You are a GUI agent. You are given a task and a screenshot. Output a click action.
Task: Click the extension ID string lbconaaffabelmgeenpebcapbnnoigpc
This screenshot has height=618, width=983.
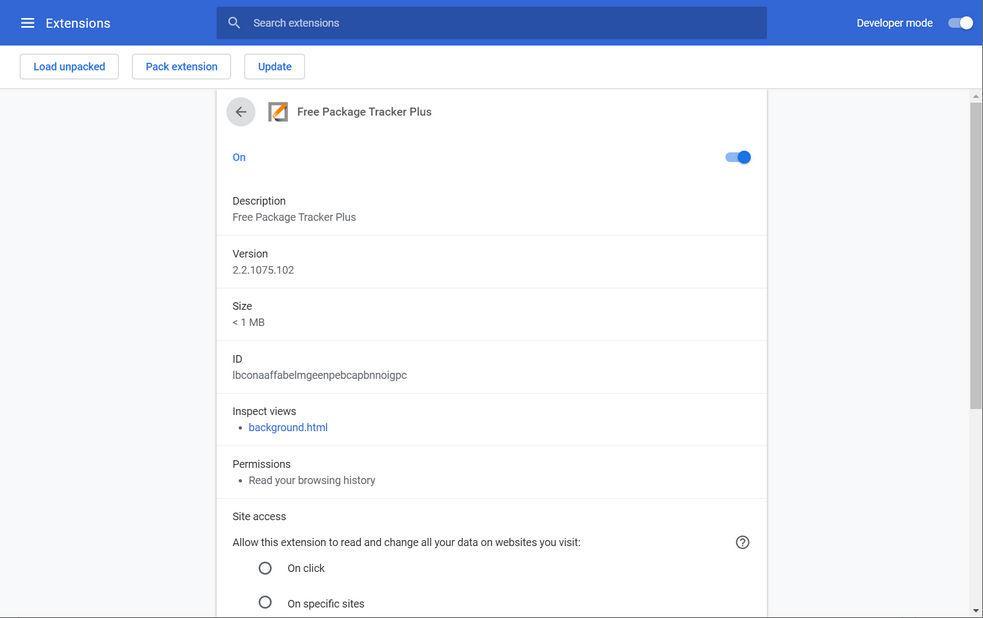click(320, 375)
